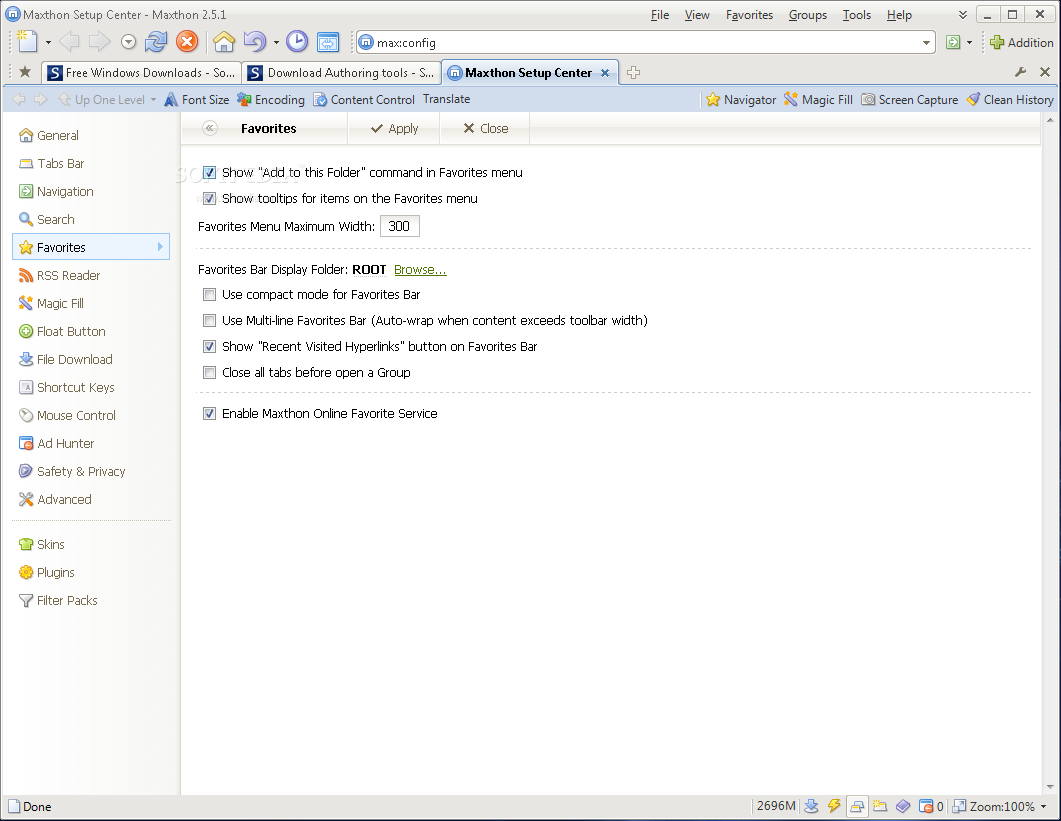Screen dimensions: 1061x821
Task: Toggle Show tooltips for Favorites menu items
Action: [210, 198]
